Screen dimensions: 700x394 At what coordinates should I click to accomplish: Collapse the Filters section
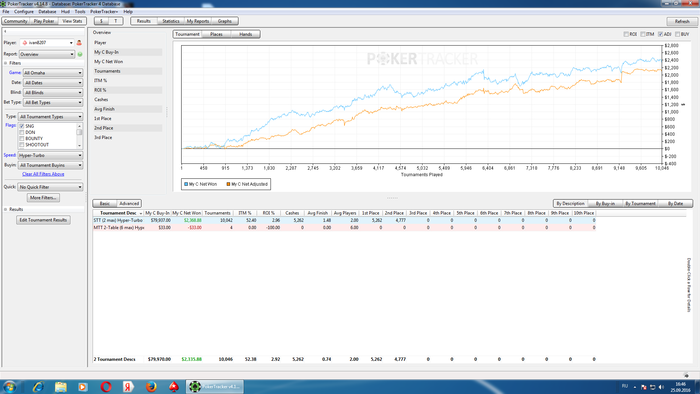[x=6, y=63]
